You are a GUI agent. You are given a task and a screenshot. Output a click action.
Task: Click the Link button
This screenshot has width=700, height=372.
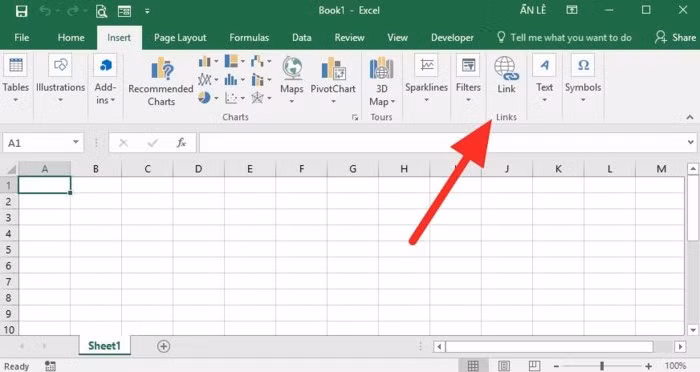(506, 75)
